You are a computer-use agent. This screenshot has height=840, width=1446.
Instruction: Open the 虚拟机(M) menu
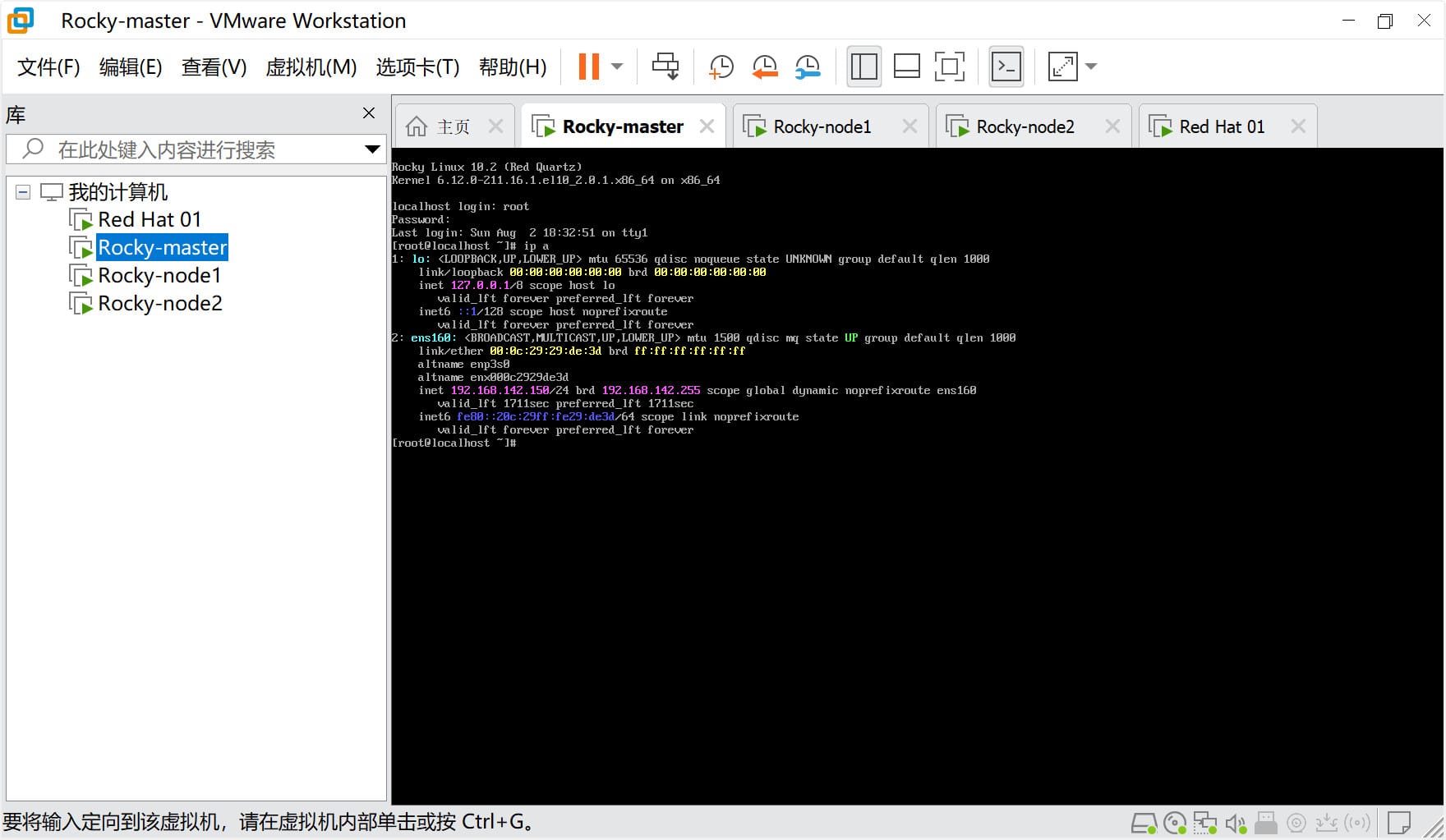tap(311, 67)
